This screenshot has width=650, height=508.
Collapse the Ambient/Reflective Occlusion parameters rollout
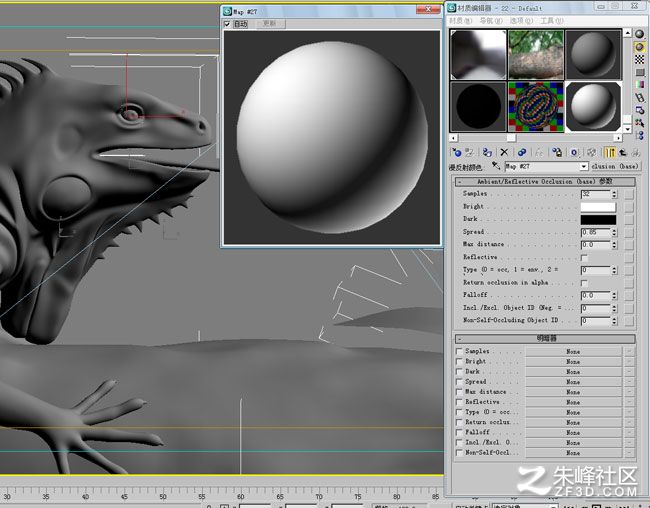click(545, 182)
